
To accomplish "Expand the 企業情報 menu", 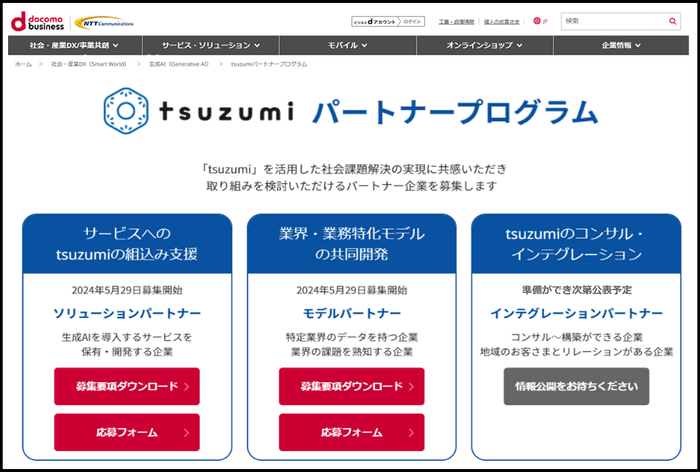I will click(x=621, y=45).
